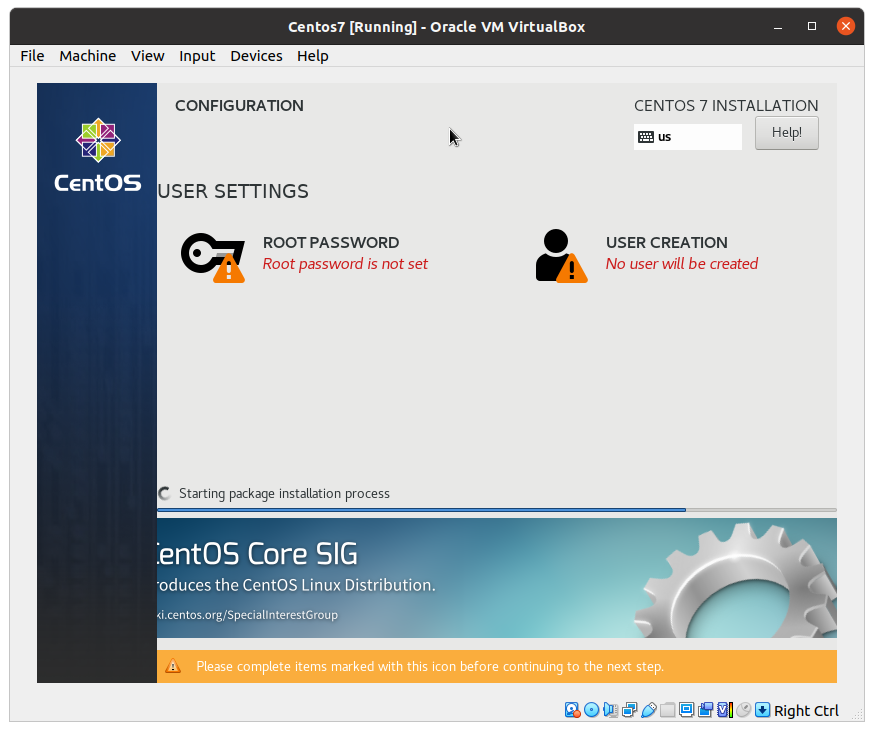Image resolution: width=874 pixels, height=731 pixels.
Task: Click the us keyboard layout field
Action: point(688,137)
